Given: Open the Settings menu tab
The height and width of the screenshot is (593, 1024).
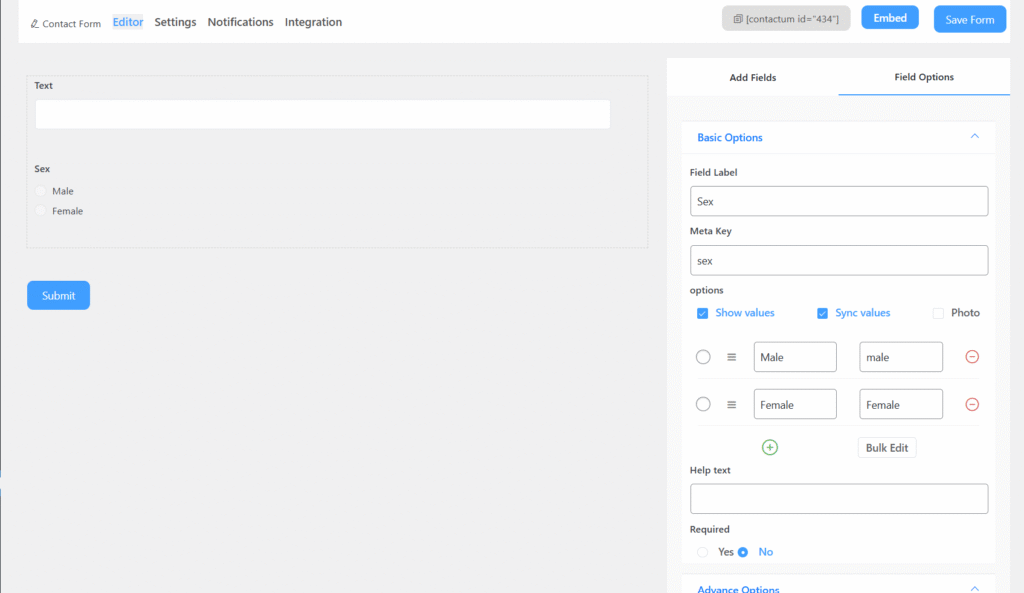Looking at the screenshot, I should click(175, 22).
